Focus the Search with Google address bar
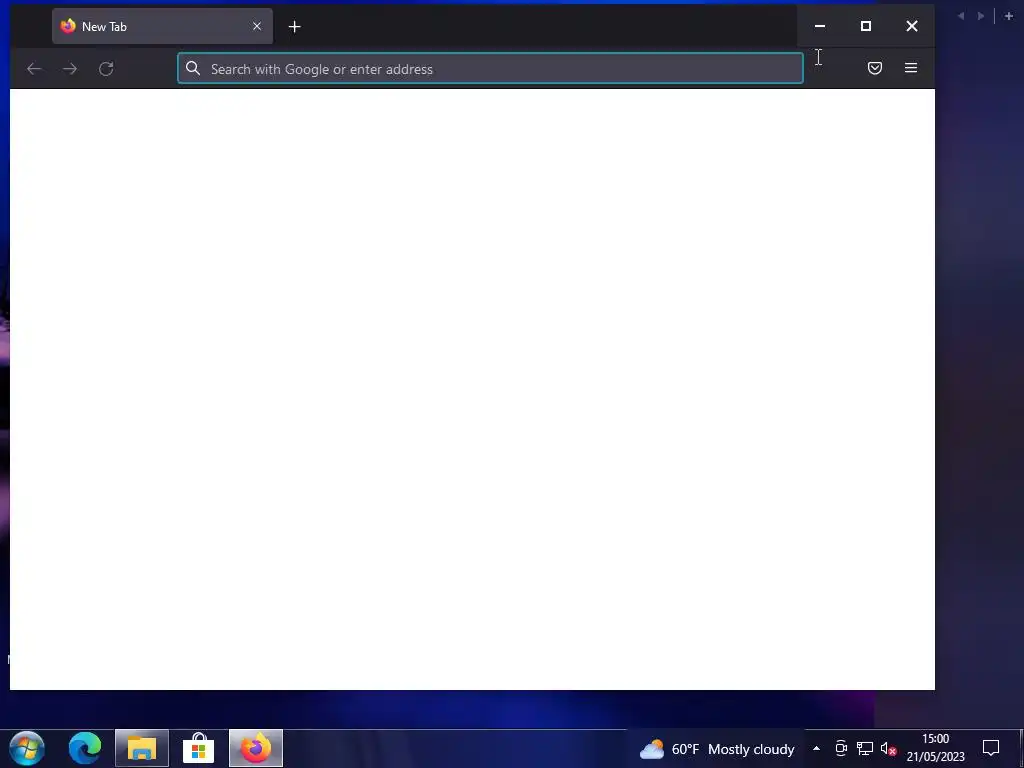1024x768 pixels. [x=490, y=69]
